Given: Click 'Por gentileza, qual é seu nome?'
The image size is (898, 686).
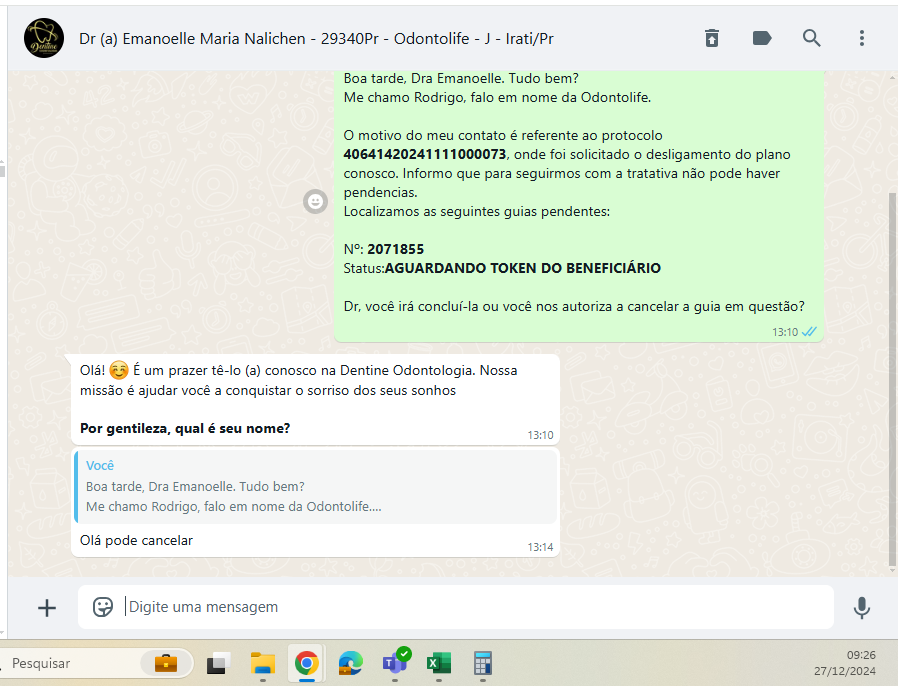Looking at the screenshot, I should (185, 428).
